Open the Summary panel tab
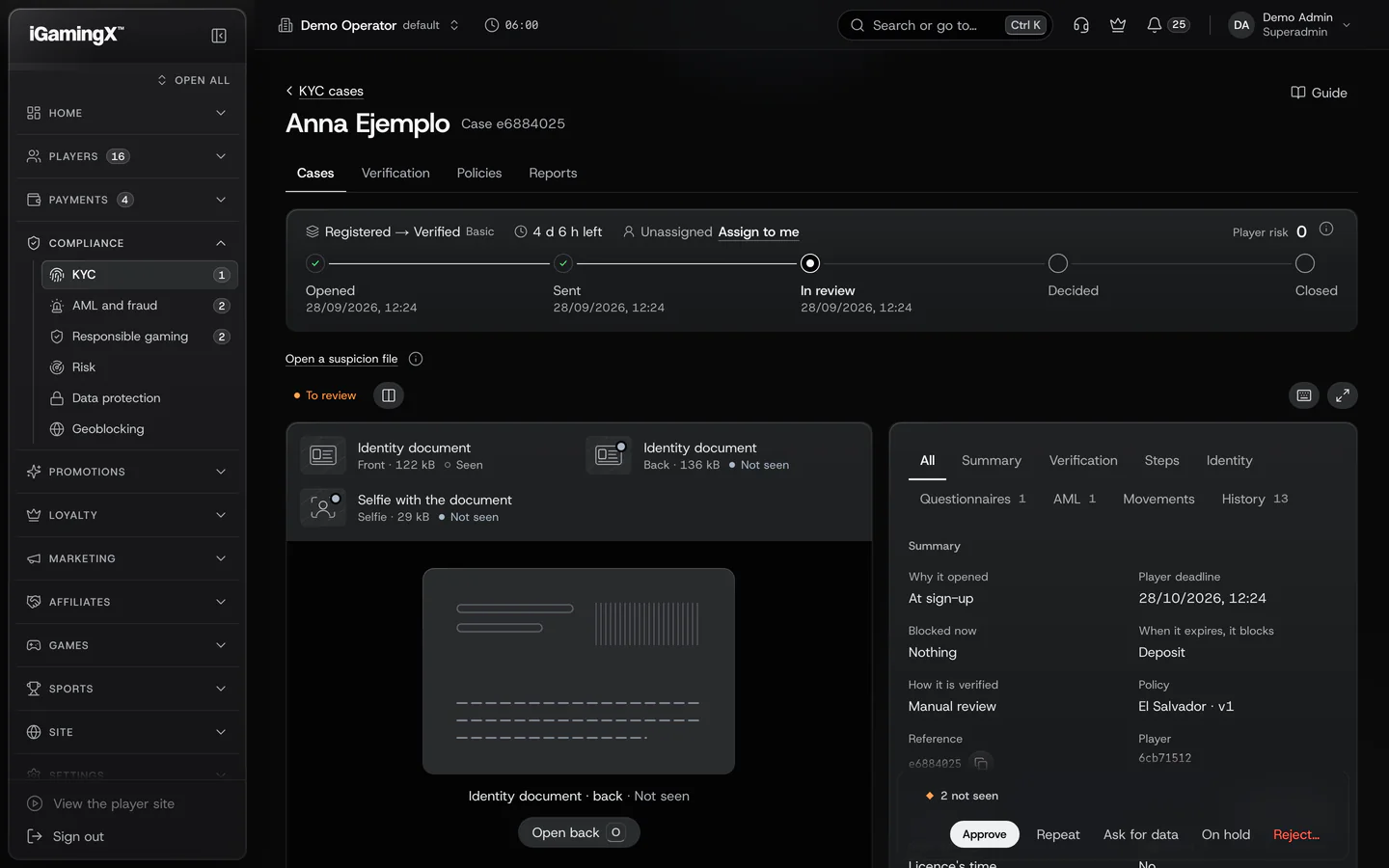 coord(992,460)
